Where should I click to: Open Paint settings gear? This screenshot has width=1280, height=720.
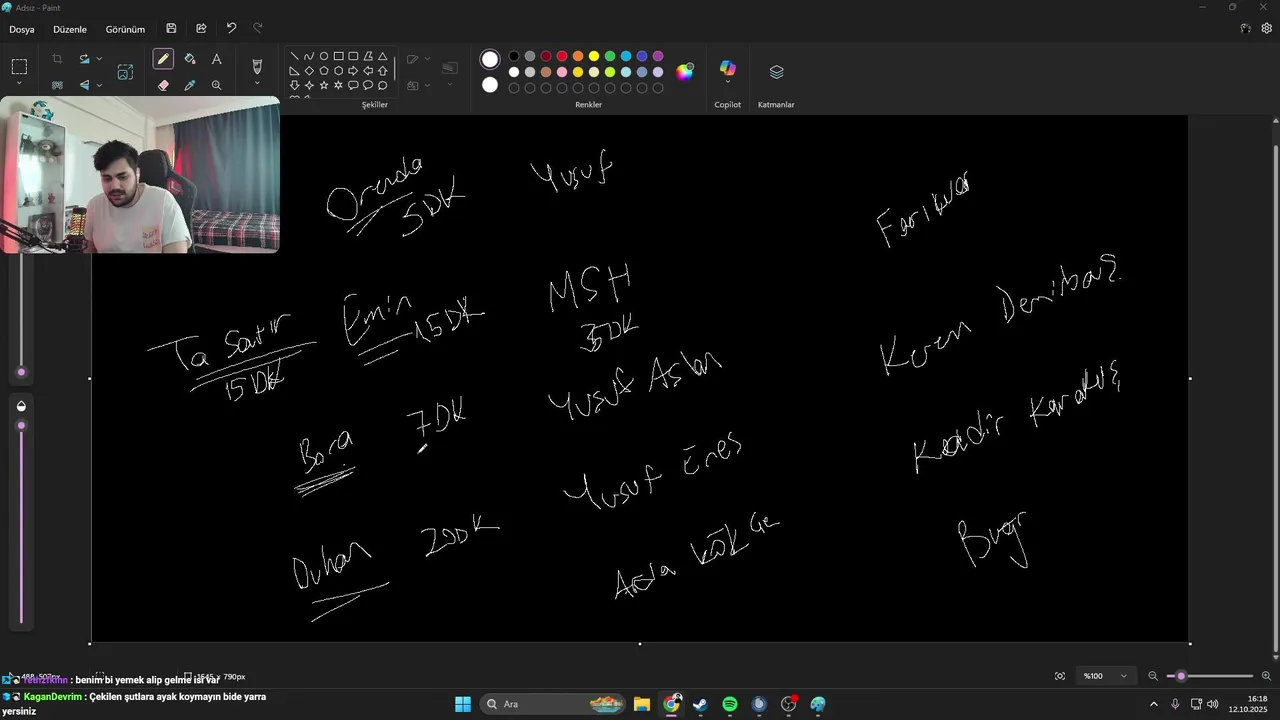pyautogui.click(x=1267, y=29)
